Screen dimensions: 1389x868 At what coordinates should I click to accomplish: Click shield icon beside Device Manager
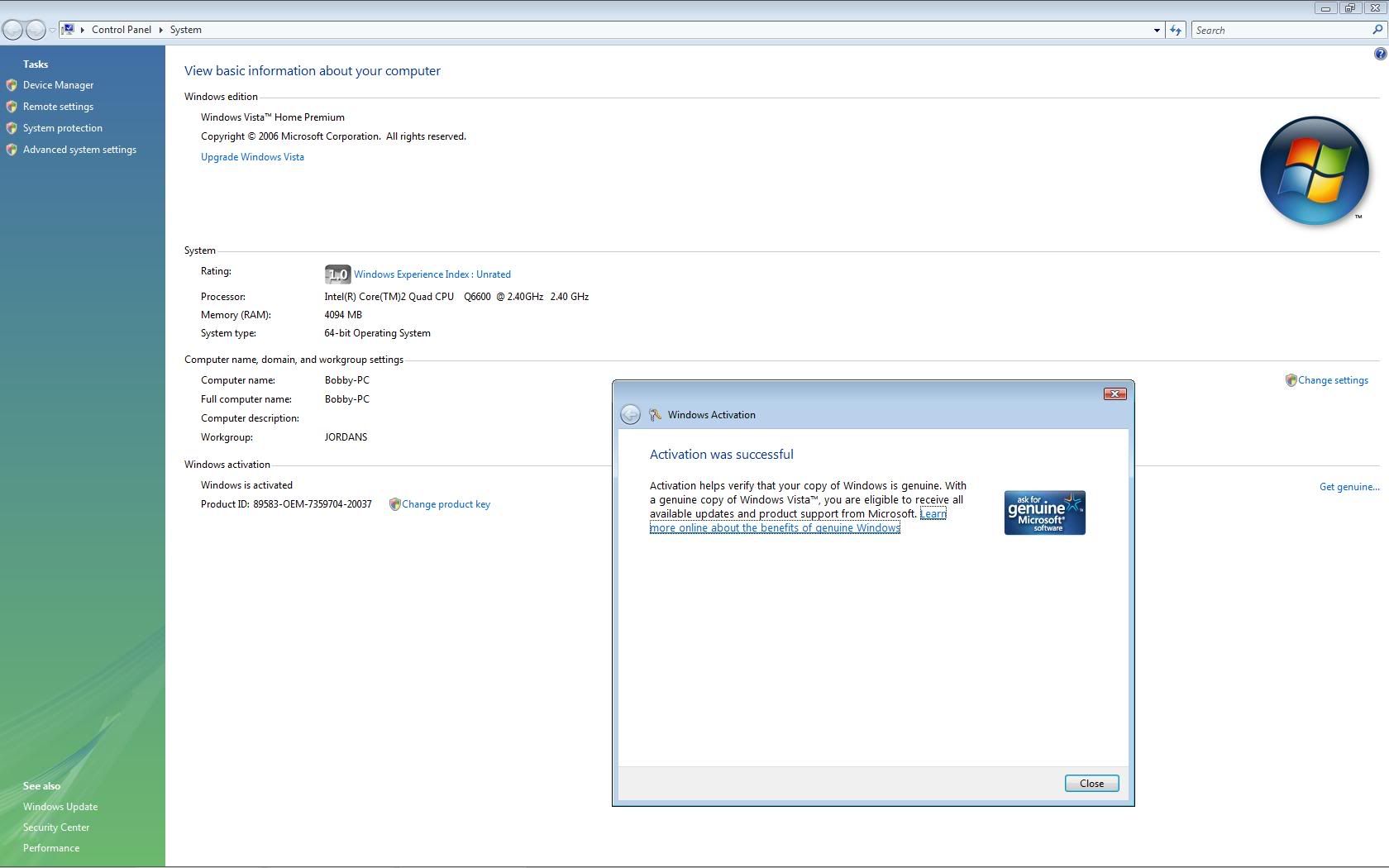[x=12, y=85]
